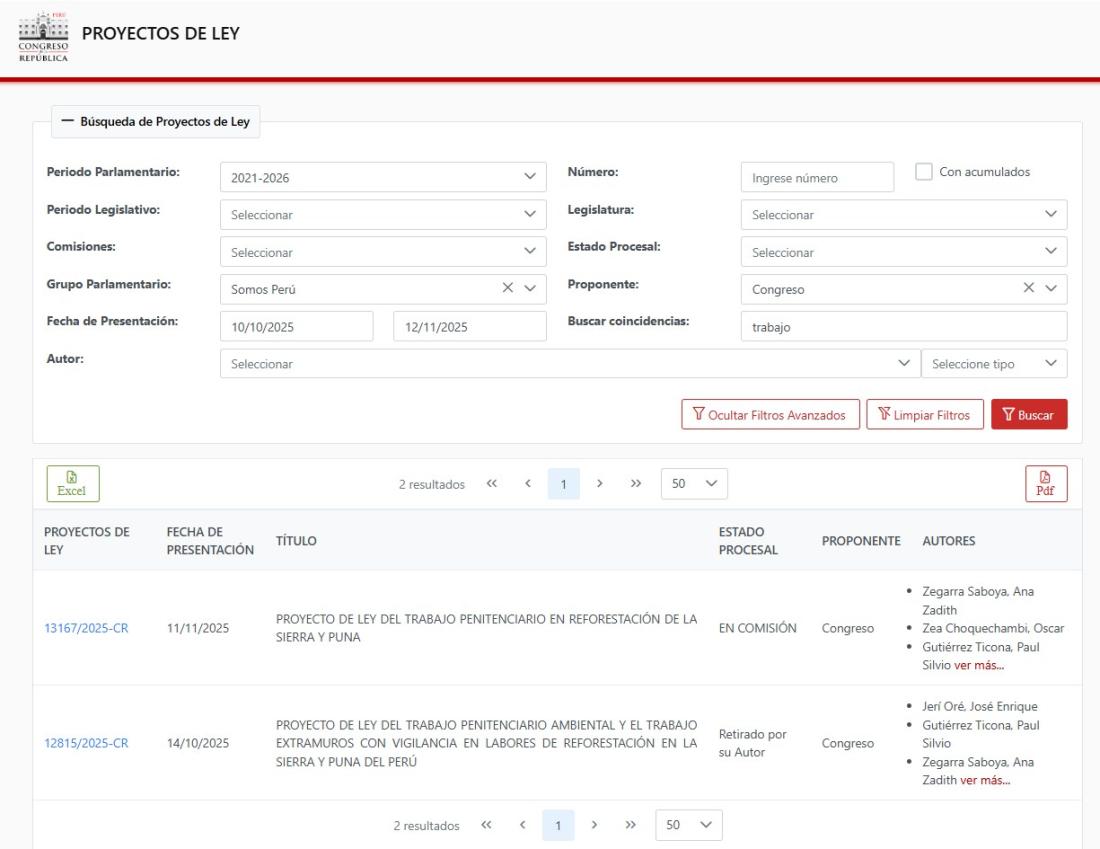Image resolution: width=1100 pixels, height=849 pixels.
Task: Open project 13167/2025-CR link
Action: [x=86, y=628]
